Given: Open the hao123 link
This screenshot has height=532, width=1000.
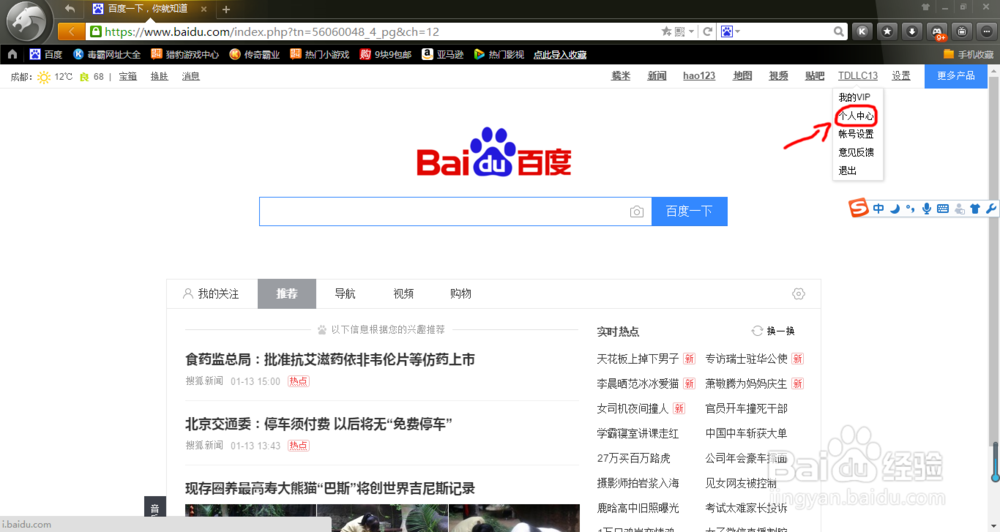Looking at the screenshot, I should [x=699, y=76].
